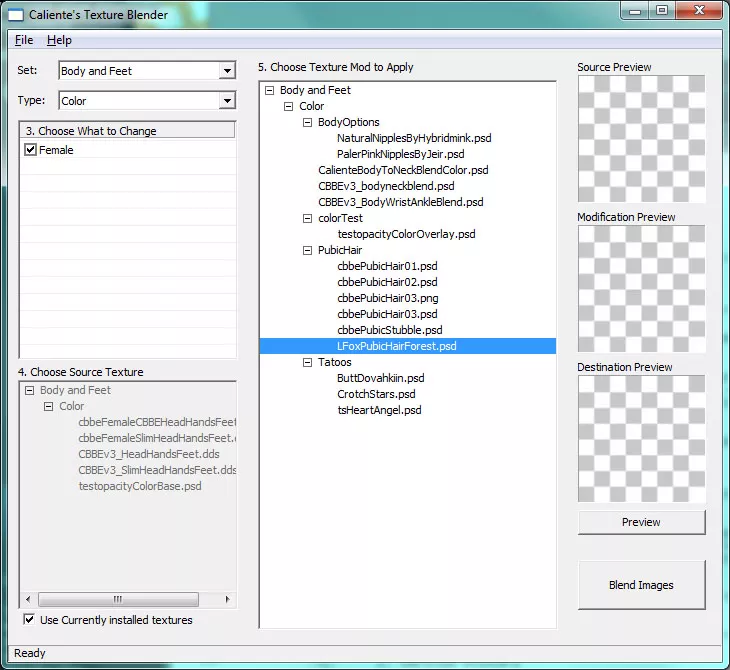This screenshot has width=730, height=670.
Task: Select CBBEv3_SlimHeadHandsFeet.dds source texture
Action: pyautogui.click(x=157, y=470)
